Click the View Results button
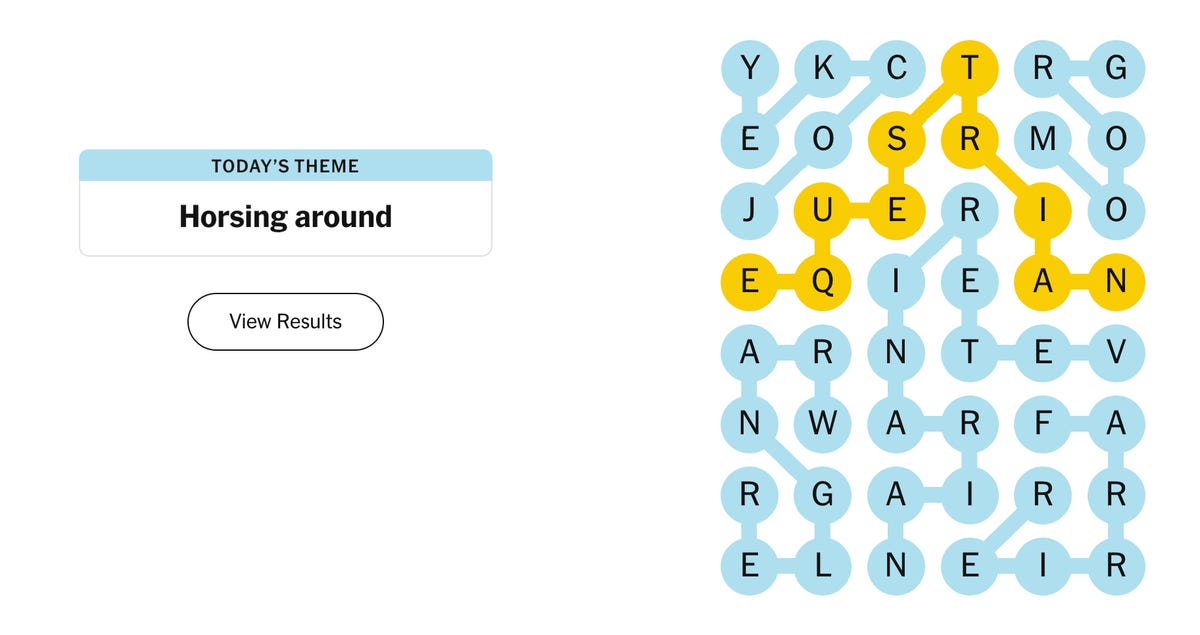This screenshot has width=1200, height=635. 285,322
